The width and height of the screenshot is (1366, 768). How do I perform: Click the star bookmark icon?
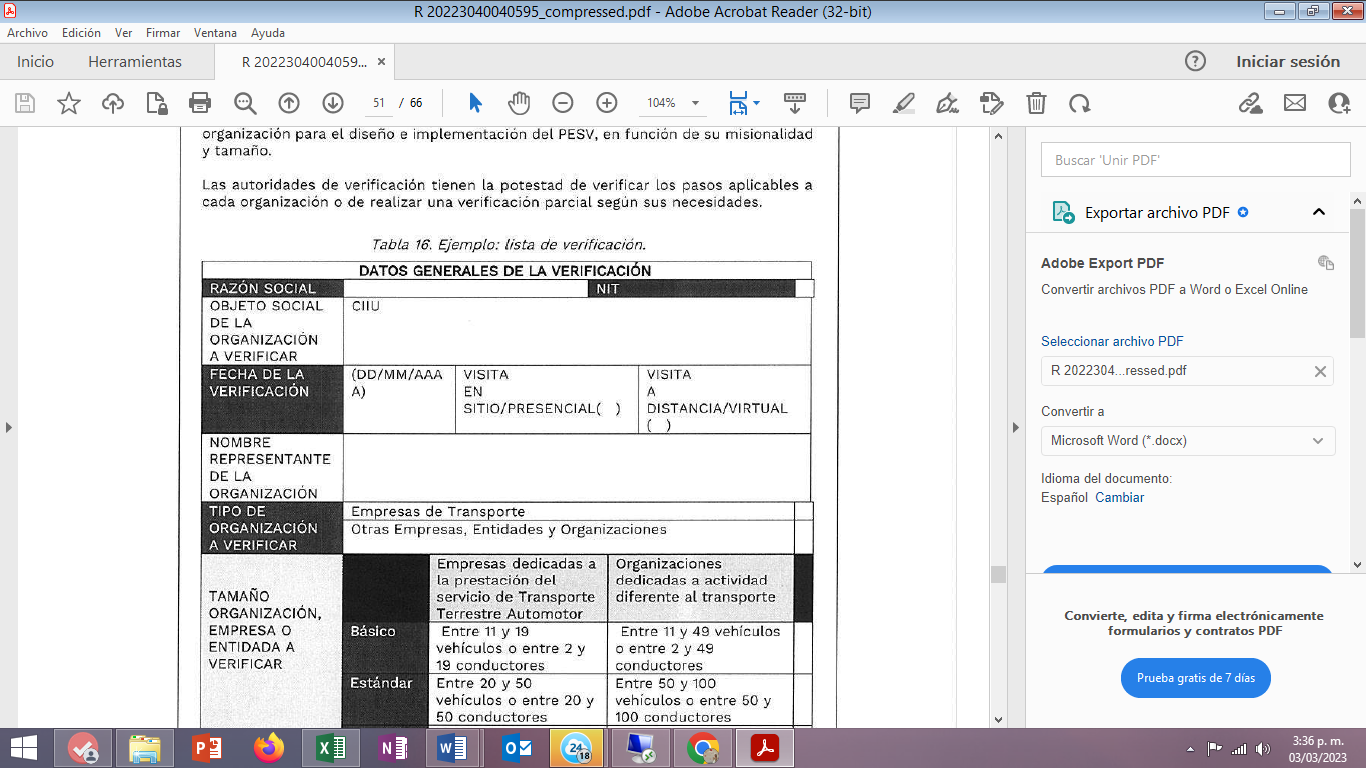tap(69, 103)
